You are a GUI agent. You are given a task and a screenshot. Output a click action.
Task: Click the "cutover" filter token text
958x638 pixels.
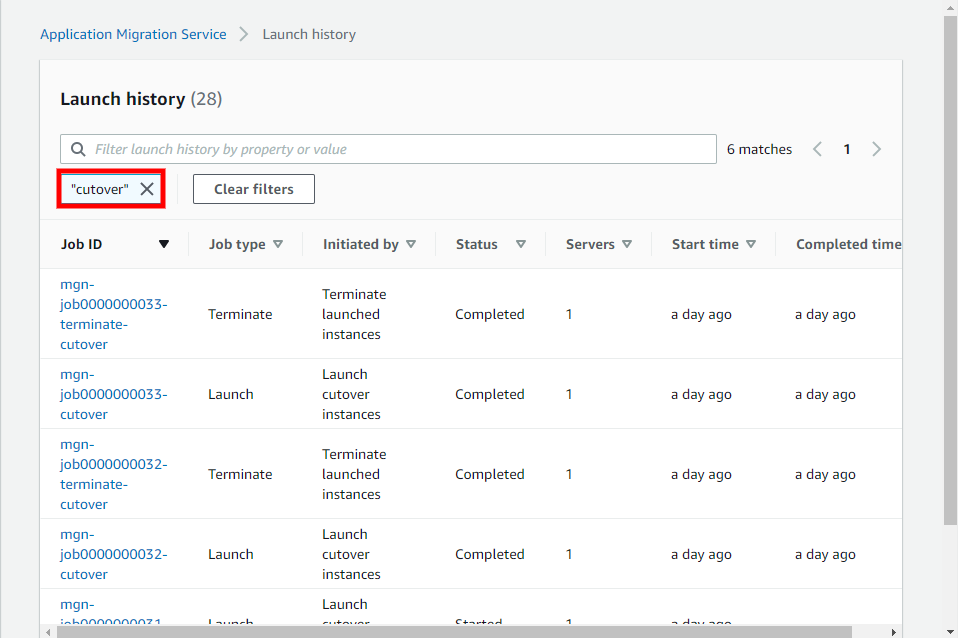(x=100, y=189)
